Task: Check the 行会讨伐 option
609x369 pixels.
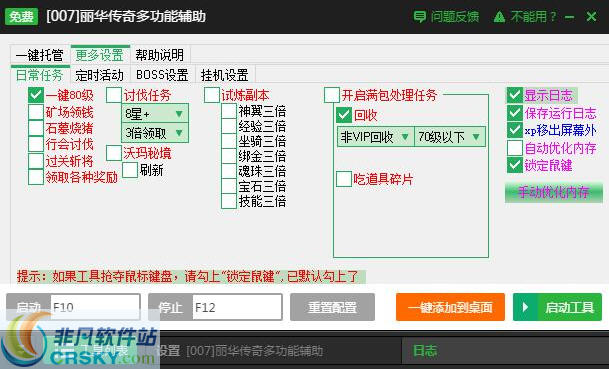Action: tap(36, 144)
